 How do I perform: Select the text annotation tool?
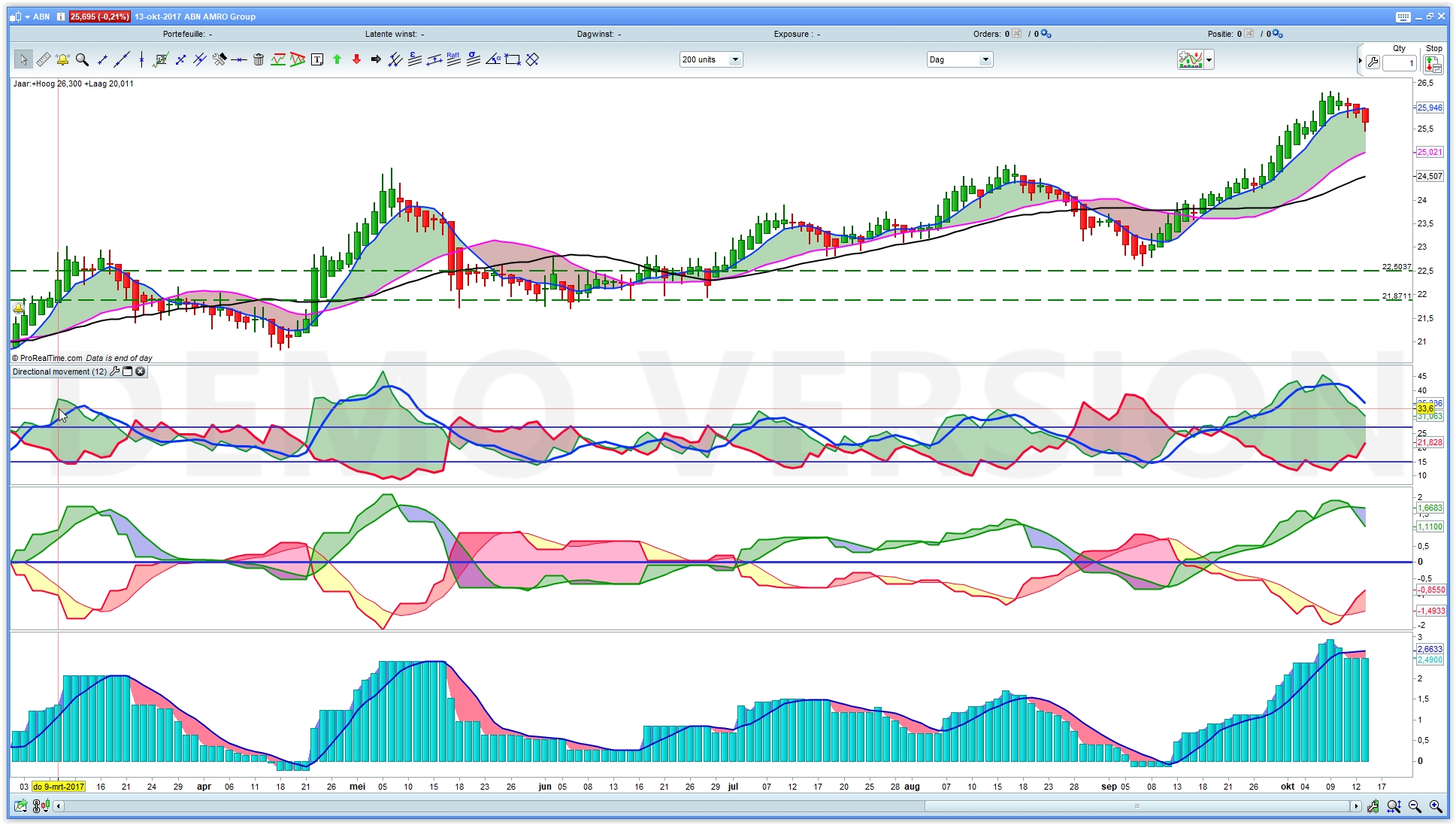click(317, 59)
